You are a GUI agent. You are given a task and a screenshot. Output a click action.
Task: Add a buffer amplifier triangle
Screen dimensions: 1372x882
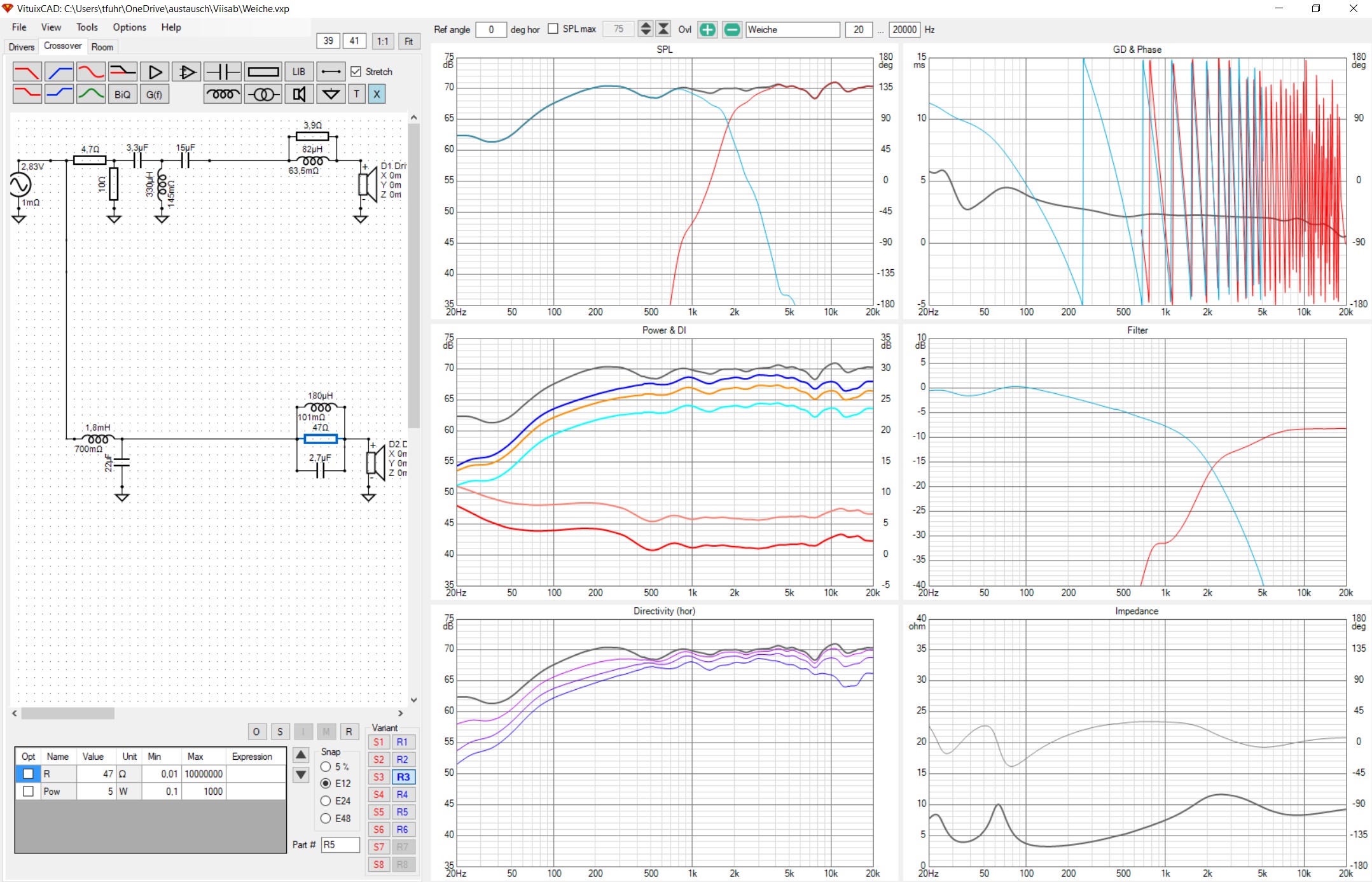point(155,72)
